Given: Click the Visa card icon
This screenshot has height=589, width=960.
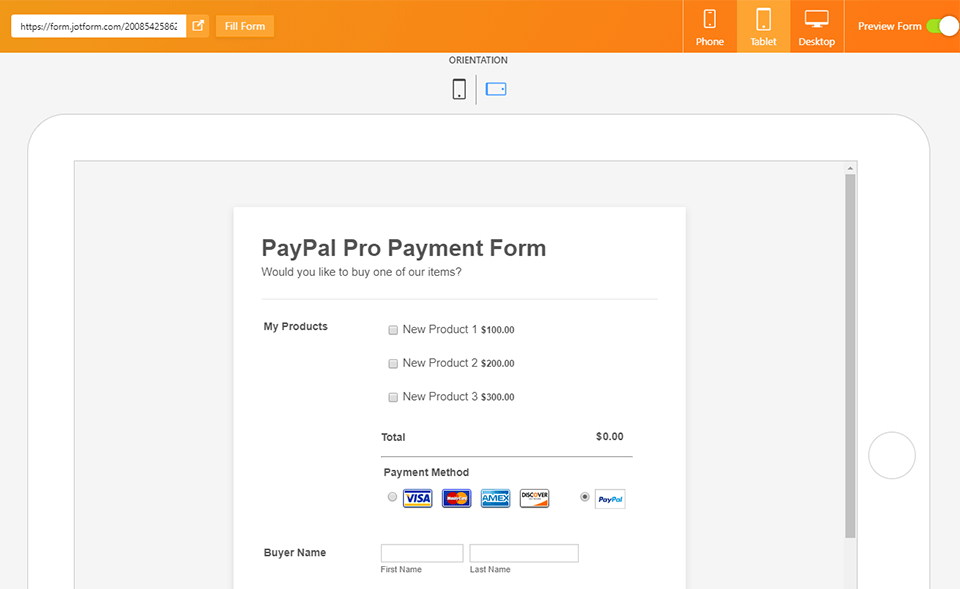Looking at the screenshot, I should click(417, 497).
